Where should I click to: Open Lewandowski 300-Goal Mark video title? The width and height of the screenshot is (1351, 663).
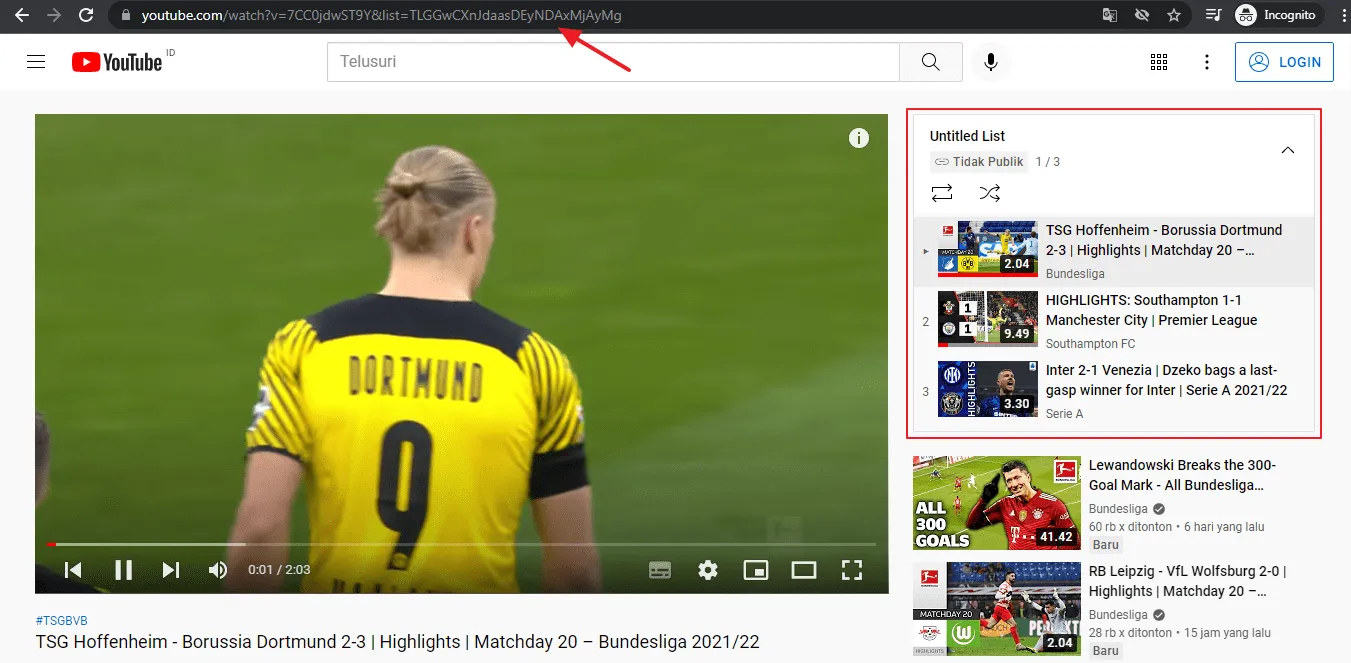tap(1182, 475)
